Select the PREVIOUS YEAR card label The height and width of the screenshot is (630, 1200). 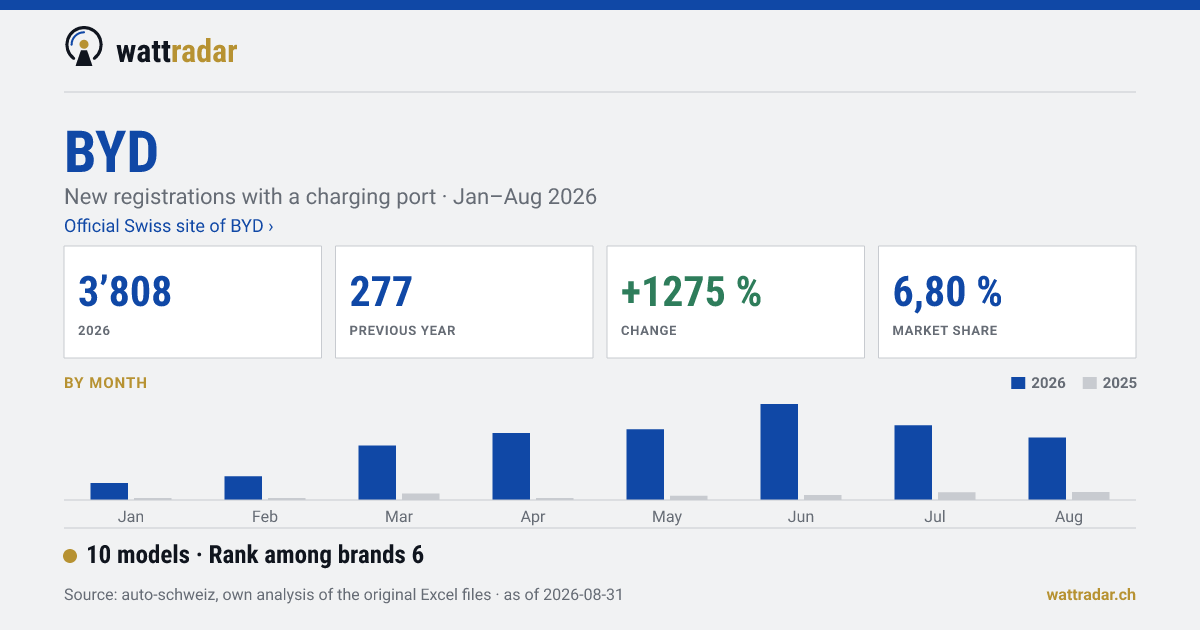[x=402, y=330]
